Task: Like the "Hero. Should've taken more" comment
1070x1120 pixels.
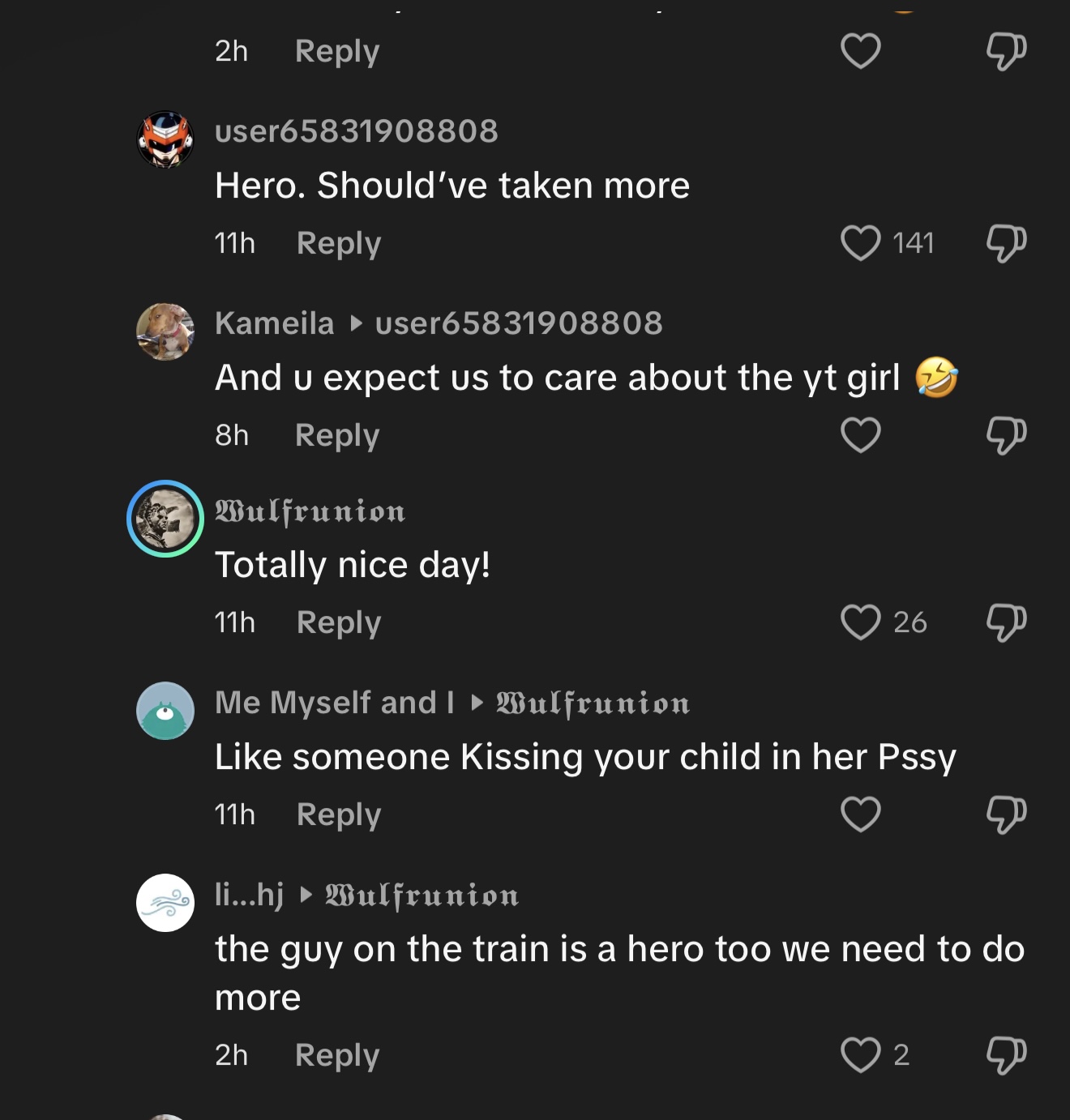Action: 861,243
